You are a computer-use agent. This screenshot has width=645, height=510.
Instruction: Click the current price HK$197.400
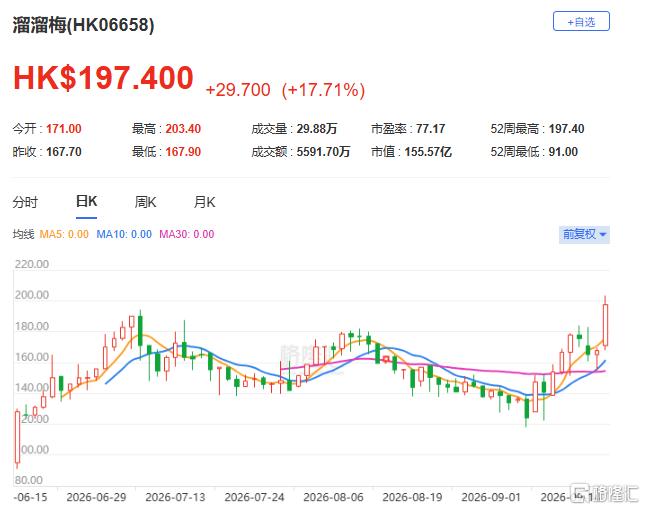point(103,78)
